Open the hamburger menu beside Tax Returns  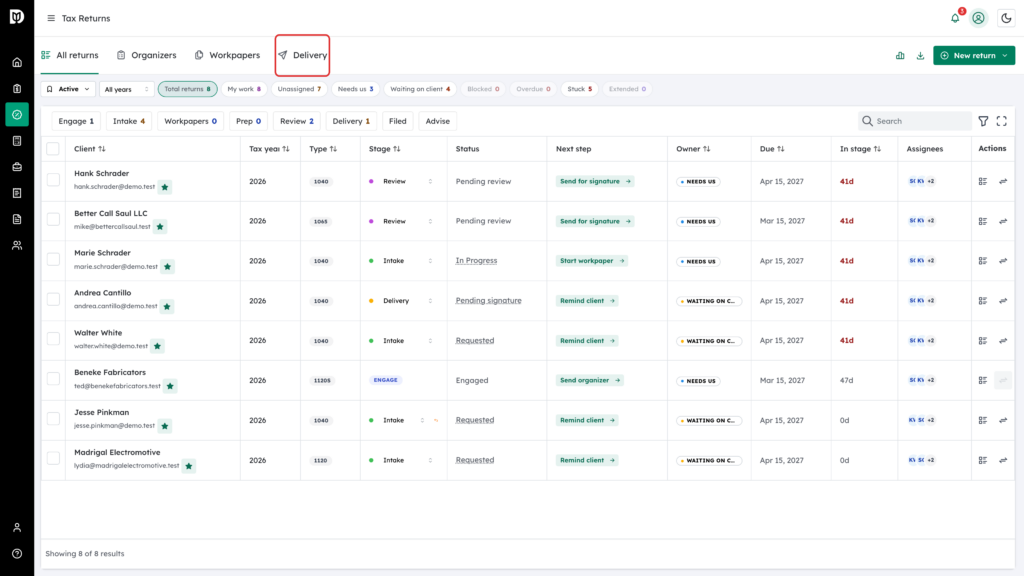pos(51,18)
